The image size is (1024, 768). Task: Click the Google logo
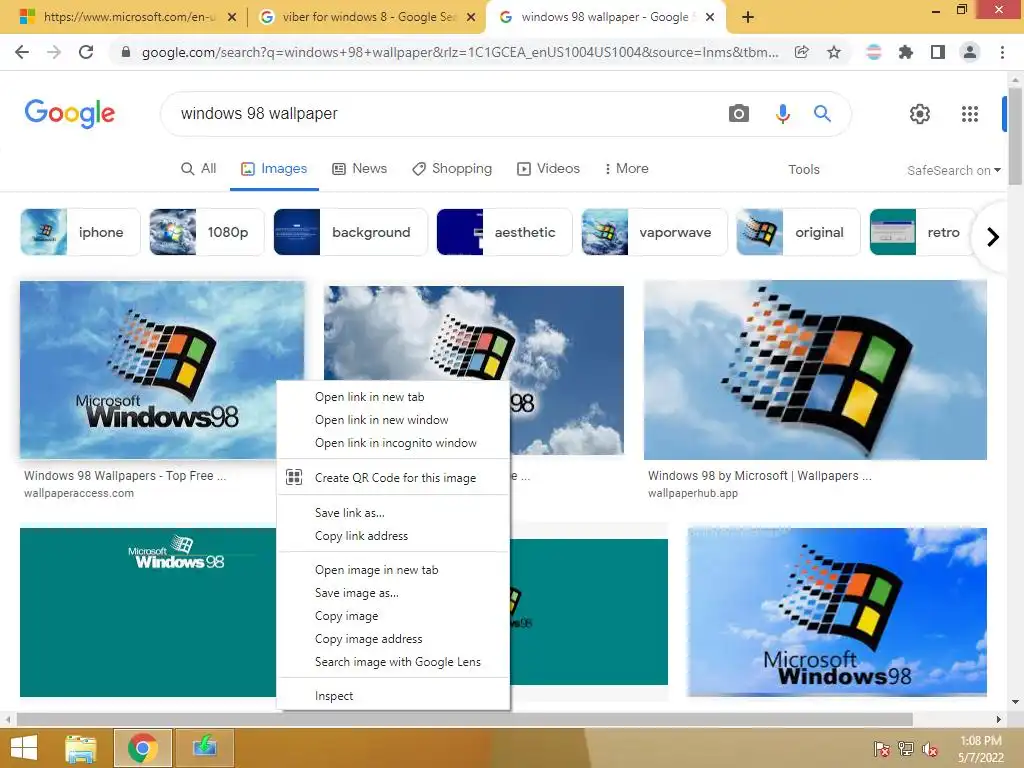(70, 114)
